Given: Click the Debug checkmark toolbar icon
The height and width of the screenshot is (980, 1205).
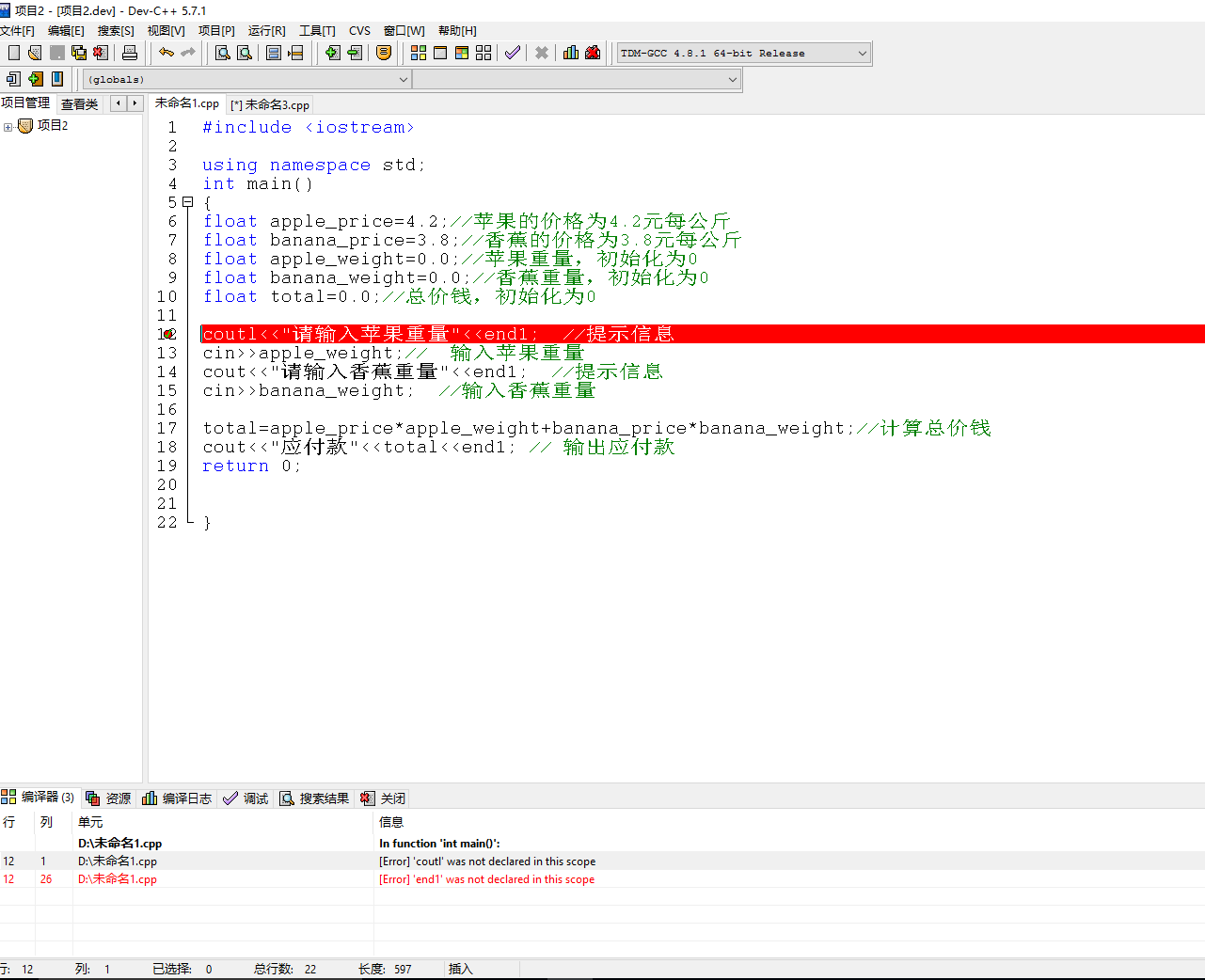Looking at the screenshot, I should (512, 53).
